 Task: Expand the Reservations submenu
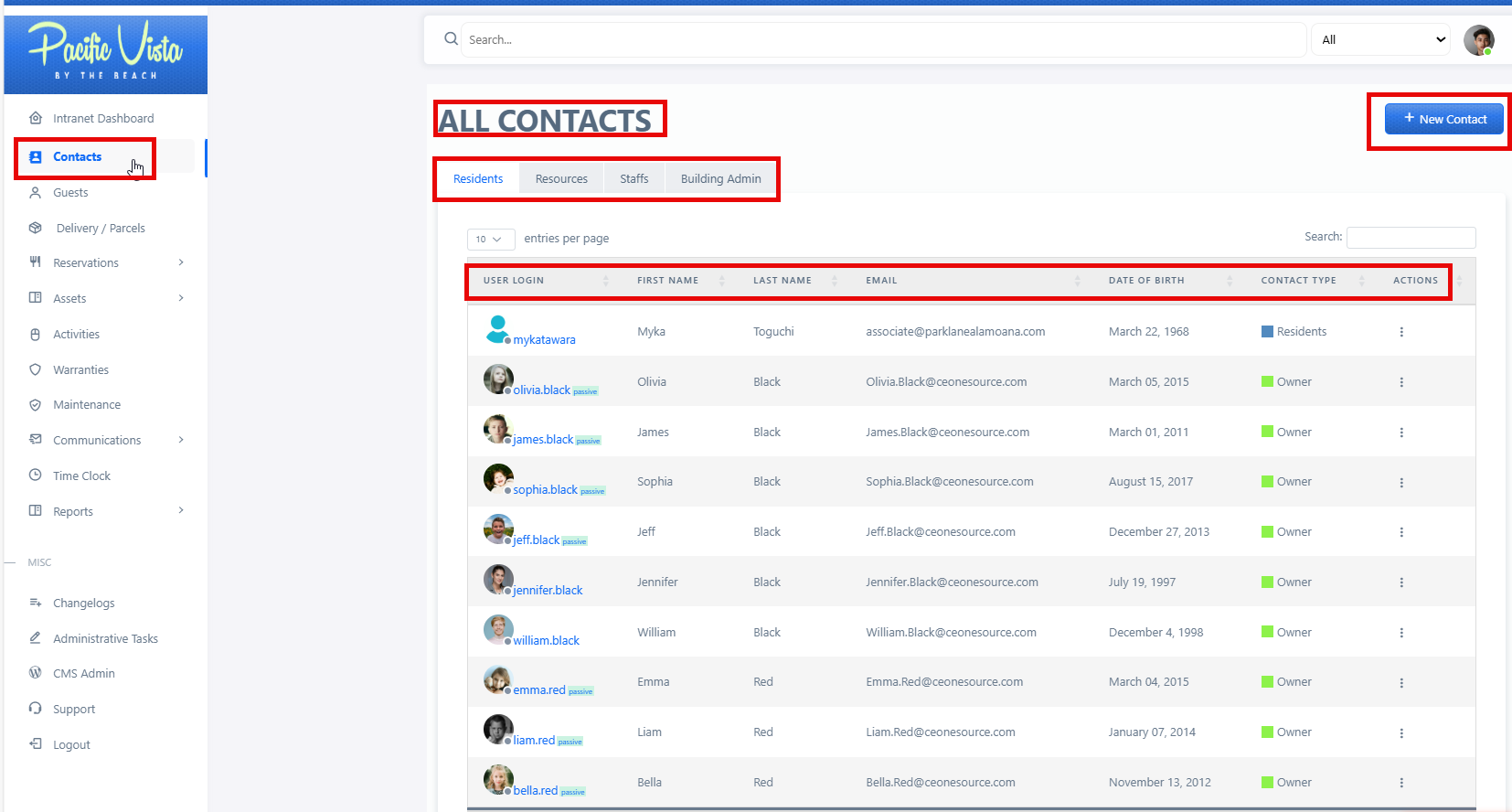(181, 262)
